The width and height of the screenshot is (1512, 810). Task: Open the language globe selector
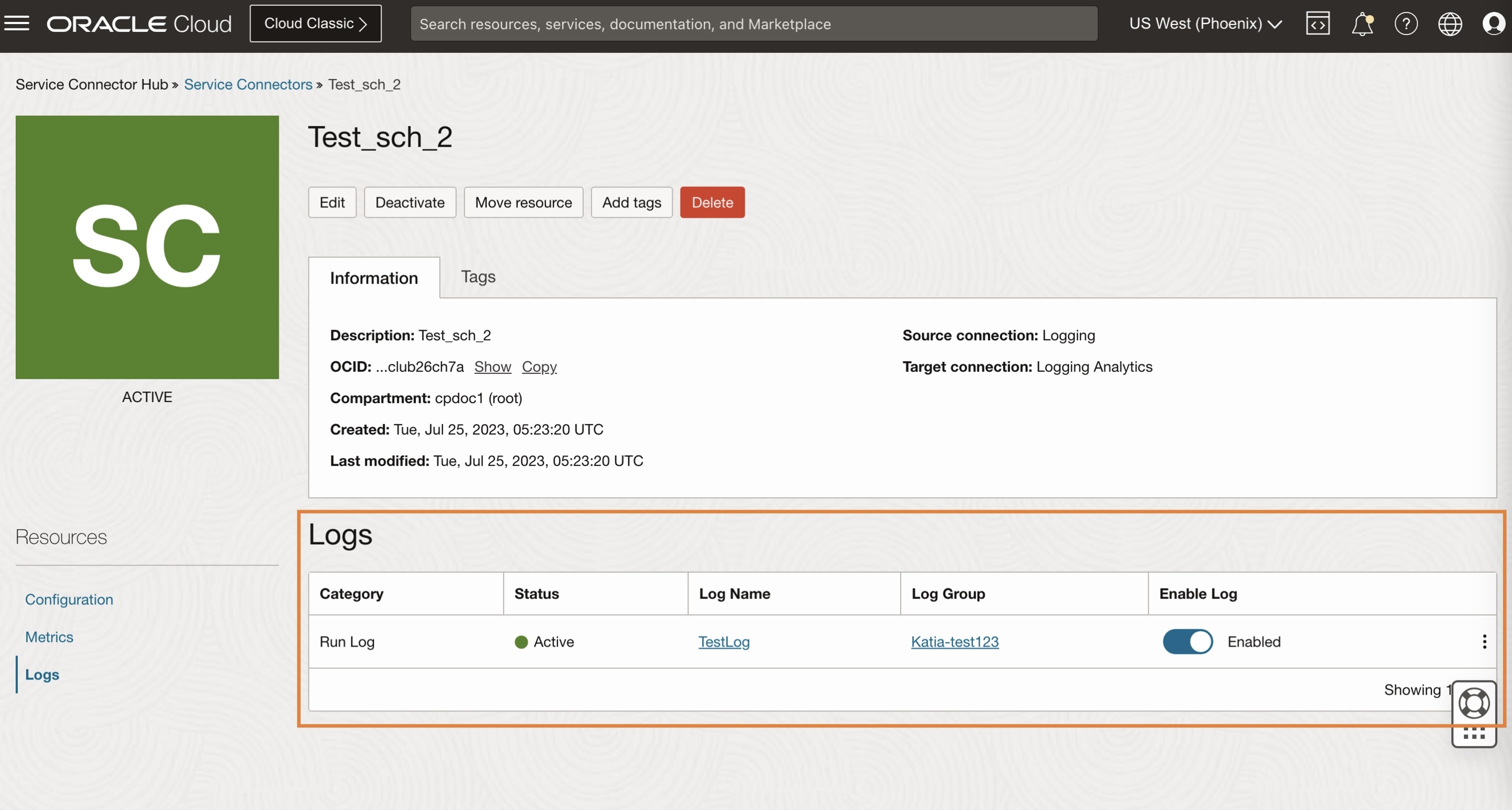(x=1450, y=24)
